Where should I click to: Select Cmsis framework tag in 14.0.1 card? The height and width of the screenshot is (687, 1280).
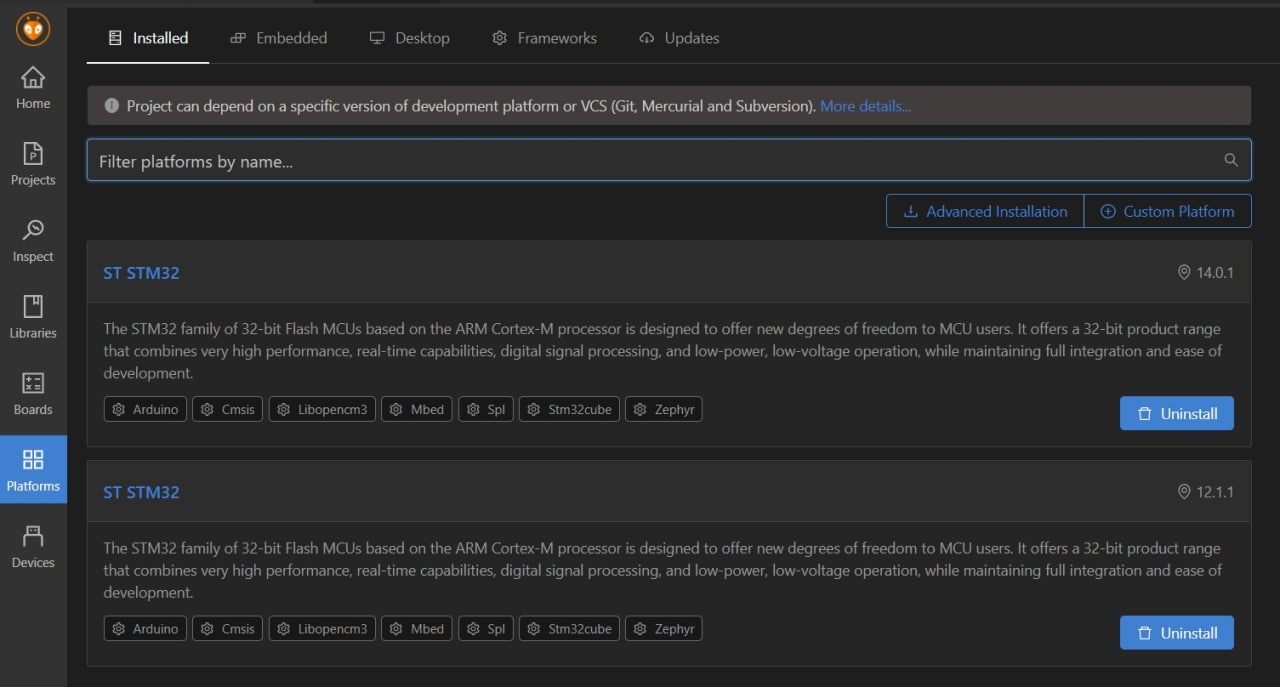pos(227,409)
